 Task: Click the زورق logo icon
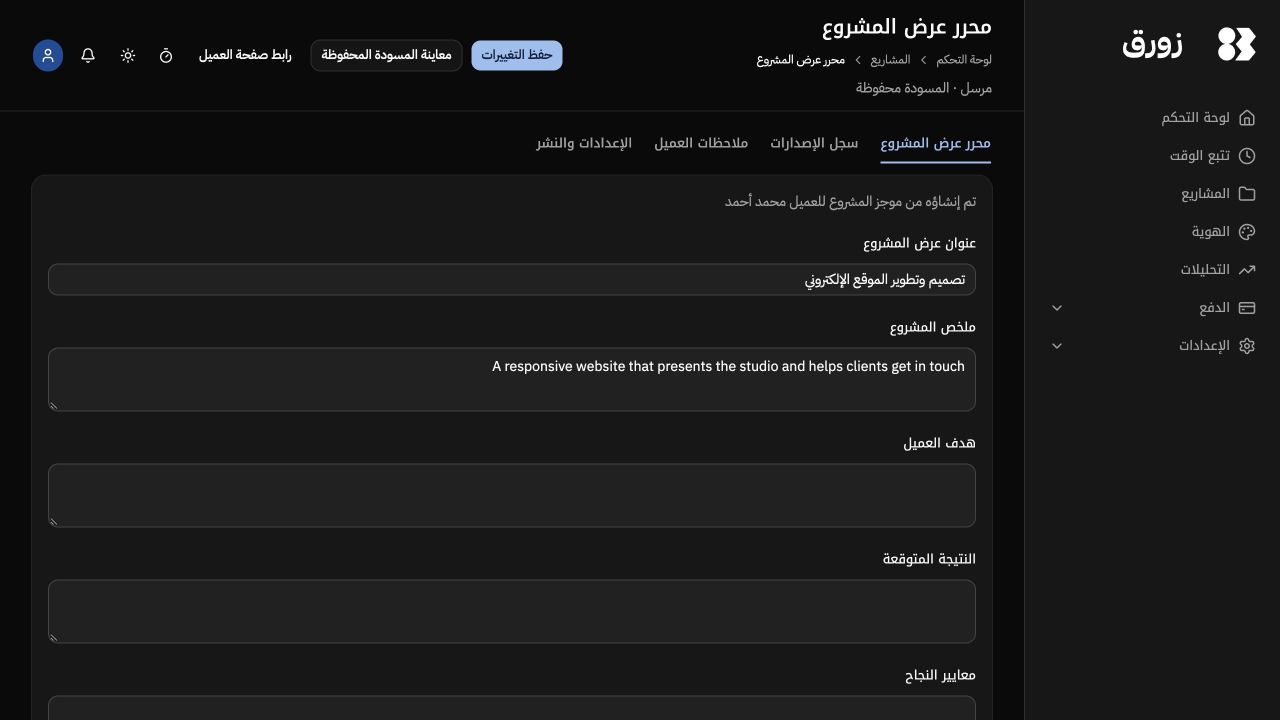[x=1236, y=44]
